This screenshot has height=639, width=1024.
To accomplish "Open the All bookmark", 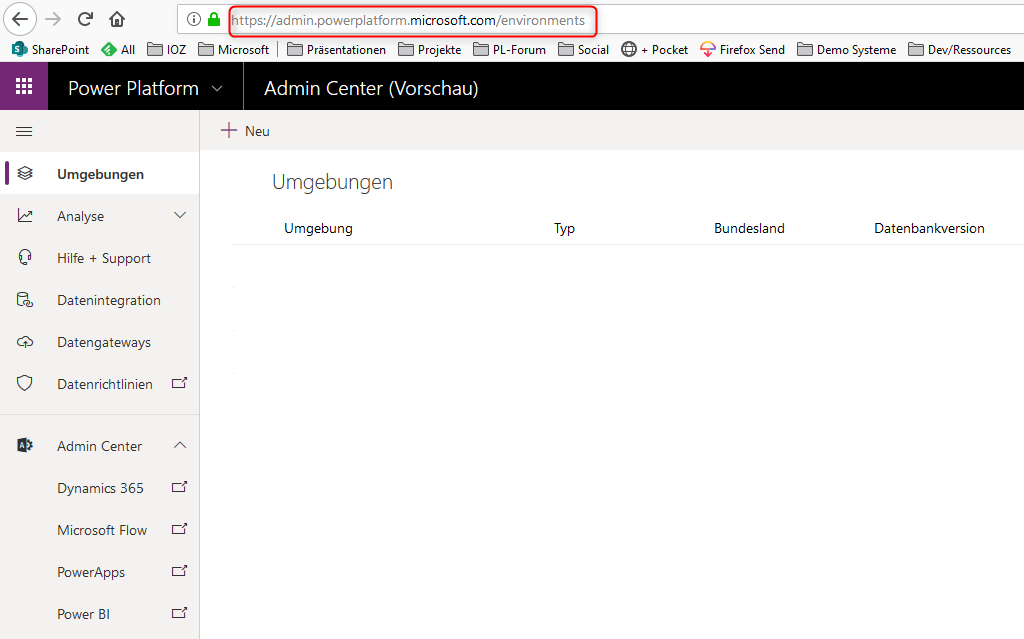I will tap(119, 50).
